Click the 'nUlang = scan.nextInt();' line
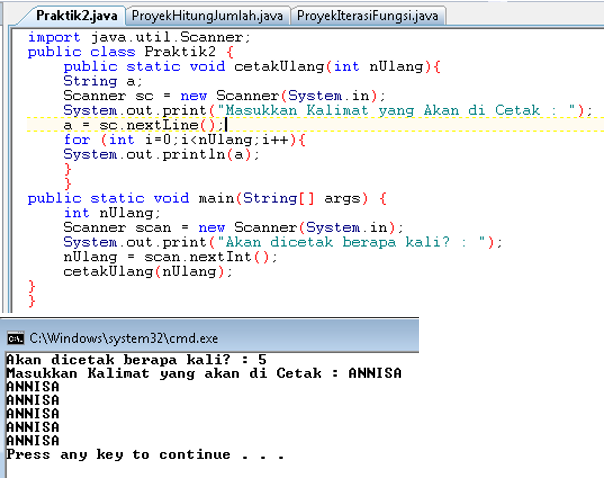The width and height of the screenshot is (604, 480). coord(170,257)
